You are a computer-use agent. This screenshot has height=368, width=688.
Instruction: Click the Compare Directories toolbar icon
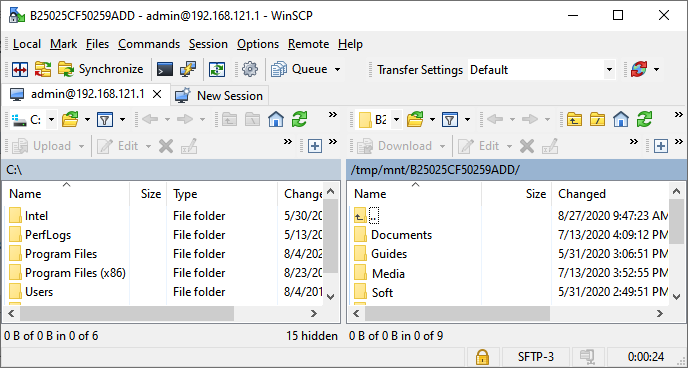coord(20,69)
